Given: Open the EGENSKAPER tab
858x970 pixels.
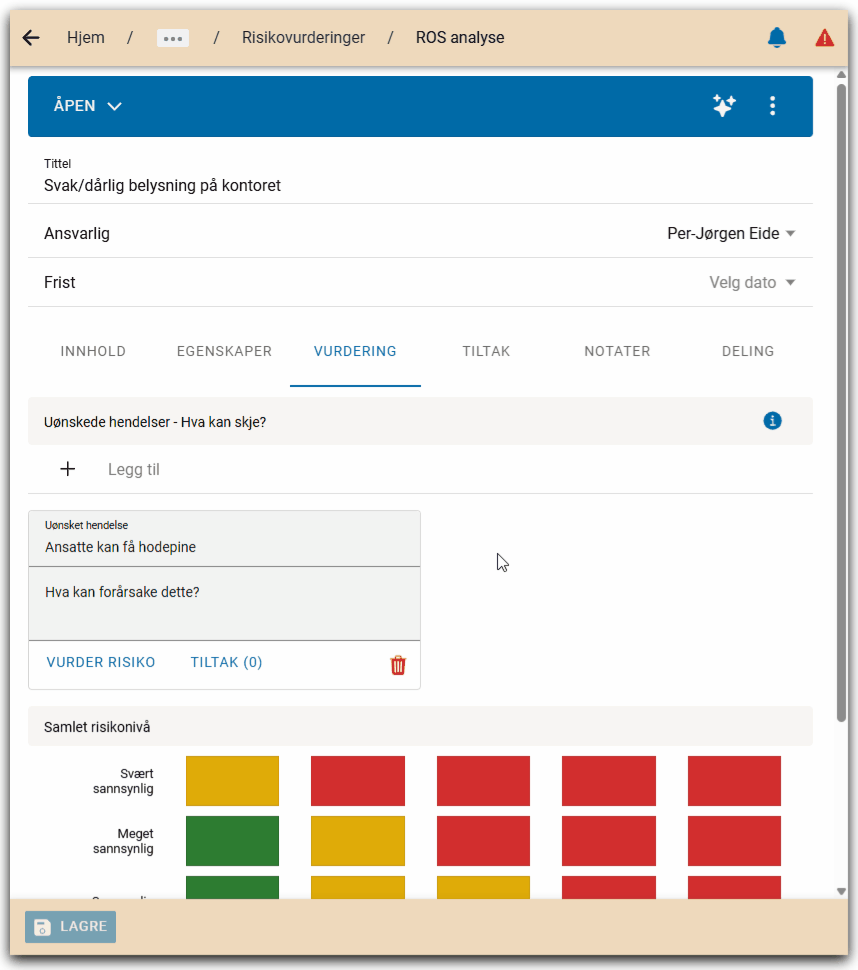Looking at the screenshot, I should 224,351.
